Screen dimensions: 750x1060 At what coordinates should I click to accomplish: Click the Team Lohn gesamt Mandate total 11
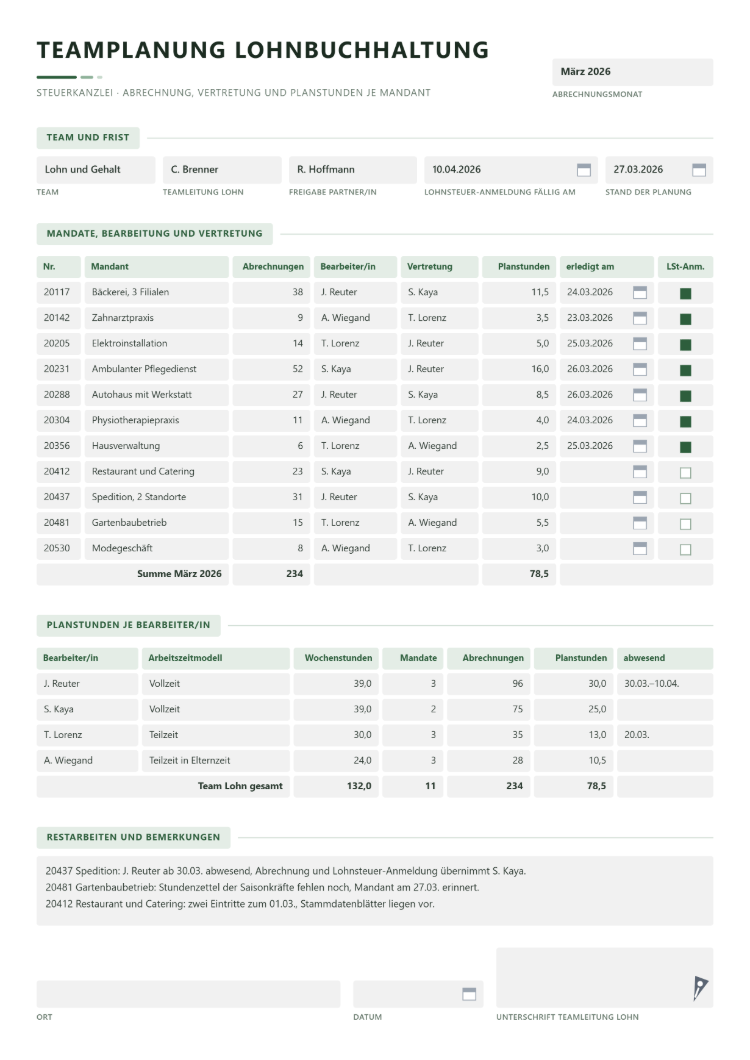[413, 786]
